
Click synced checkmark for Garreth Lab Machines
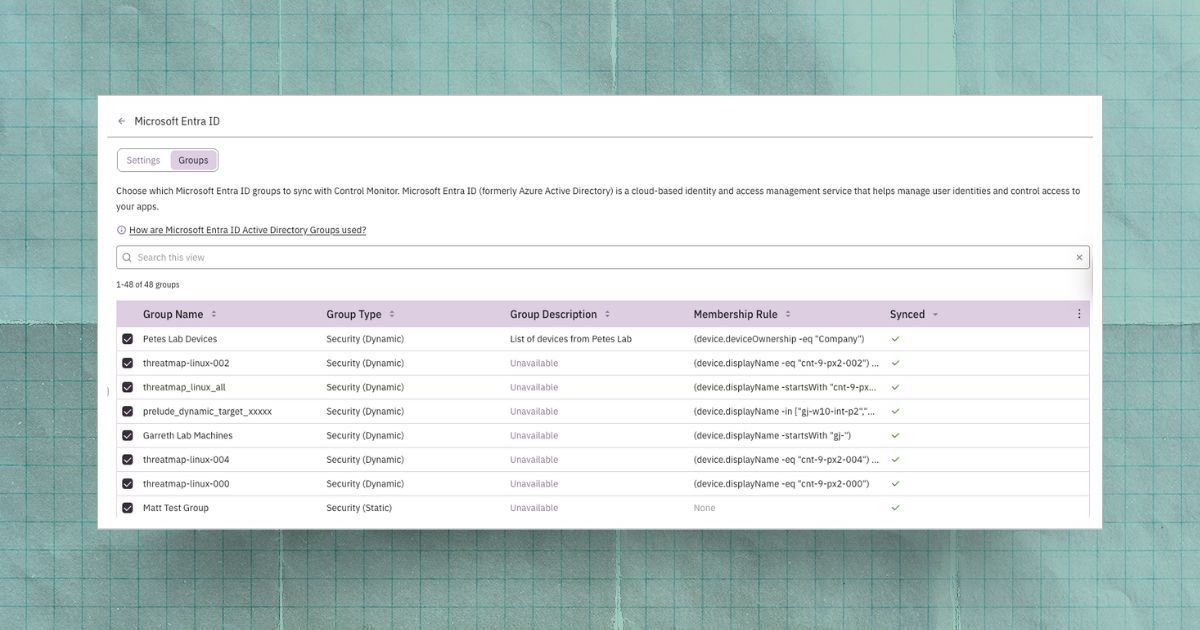pos(895,435)
